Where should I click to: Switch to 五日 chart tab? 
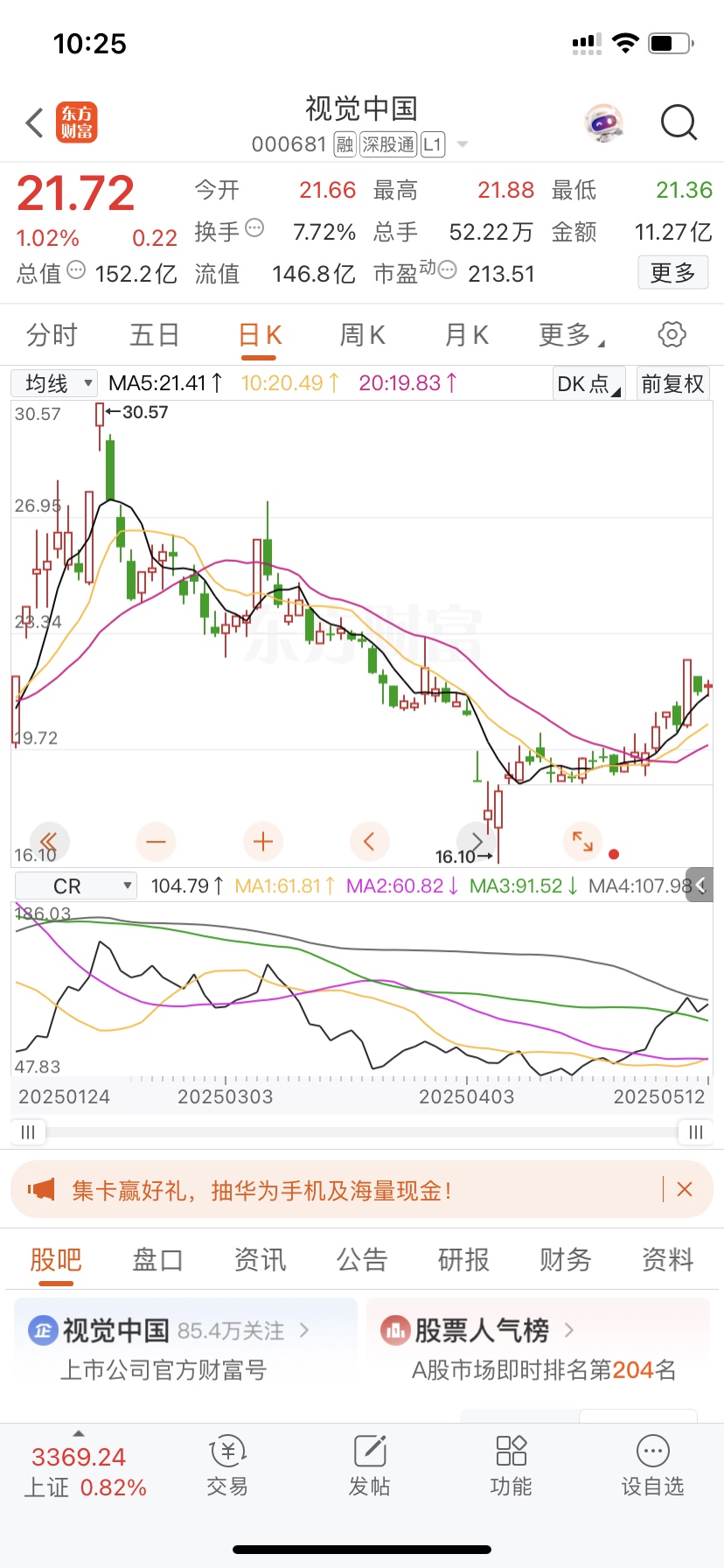click(x=155, y=334)
